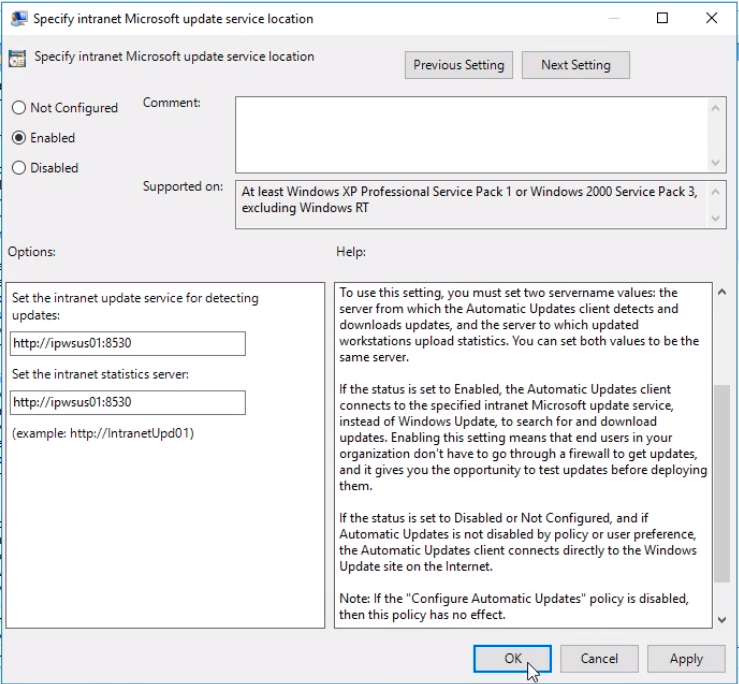Maximize the dialog window
The width and height of the screenshot is (739, 684).
tap(662, 18)
